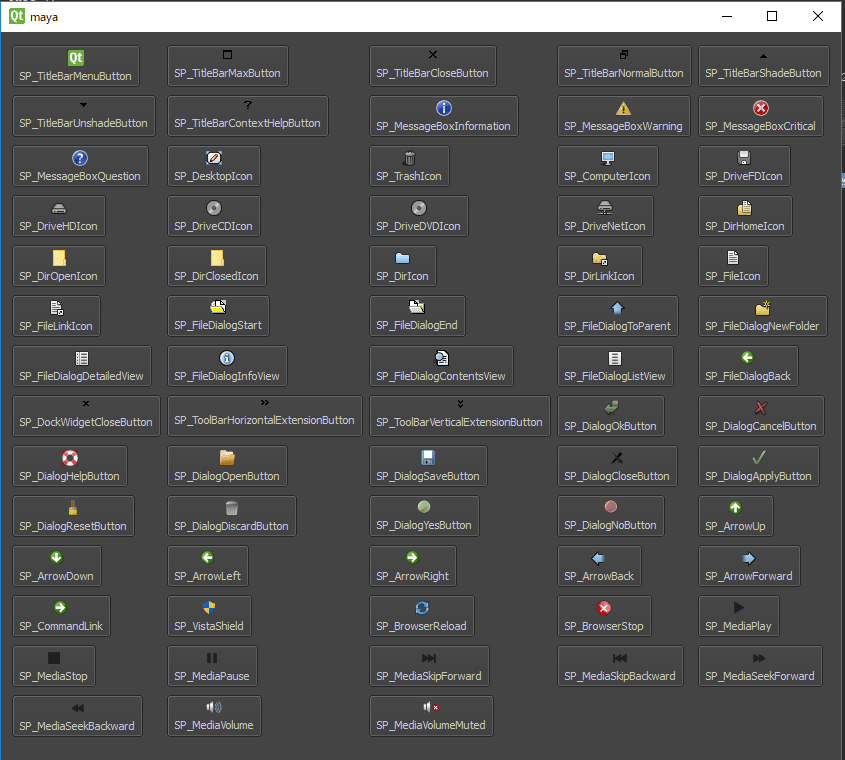845x760 pixels.
Task: Click the SP_FileDialogNewFolder button
Action: (762, 316)
